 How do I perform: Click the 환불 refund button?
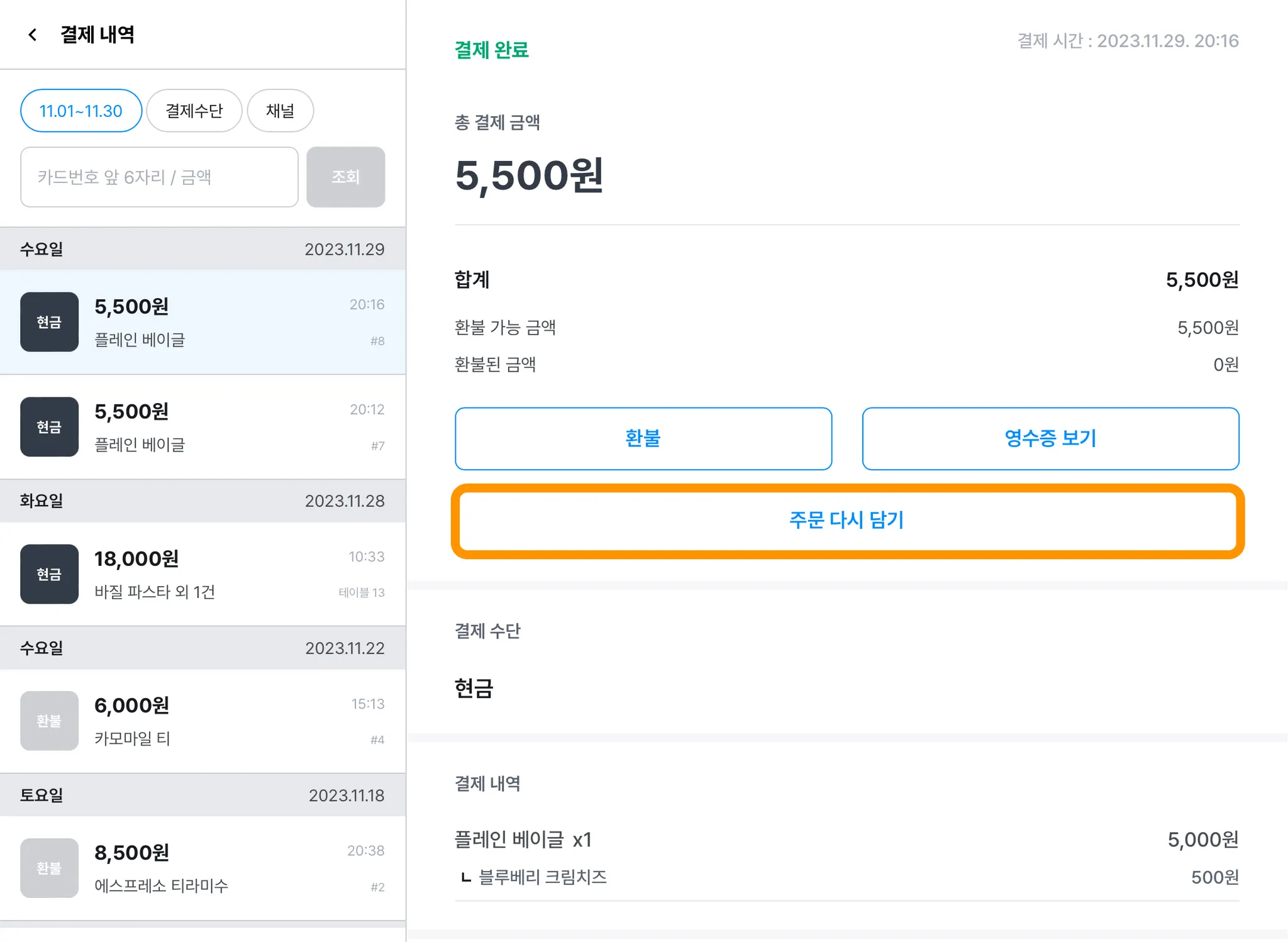click(x=643, y=438)
